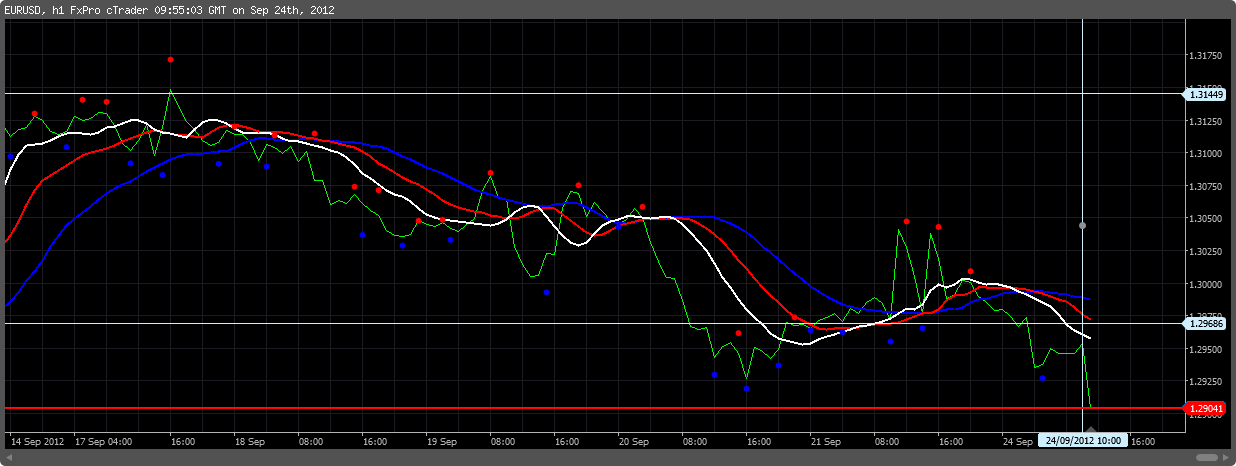Click the 24/09/2012 10:00 crosshair date label

coord(1083,440)
